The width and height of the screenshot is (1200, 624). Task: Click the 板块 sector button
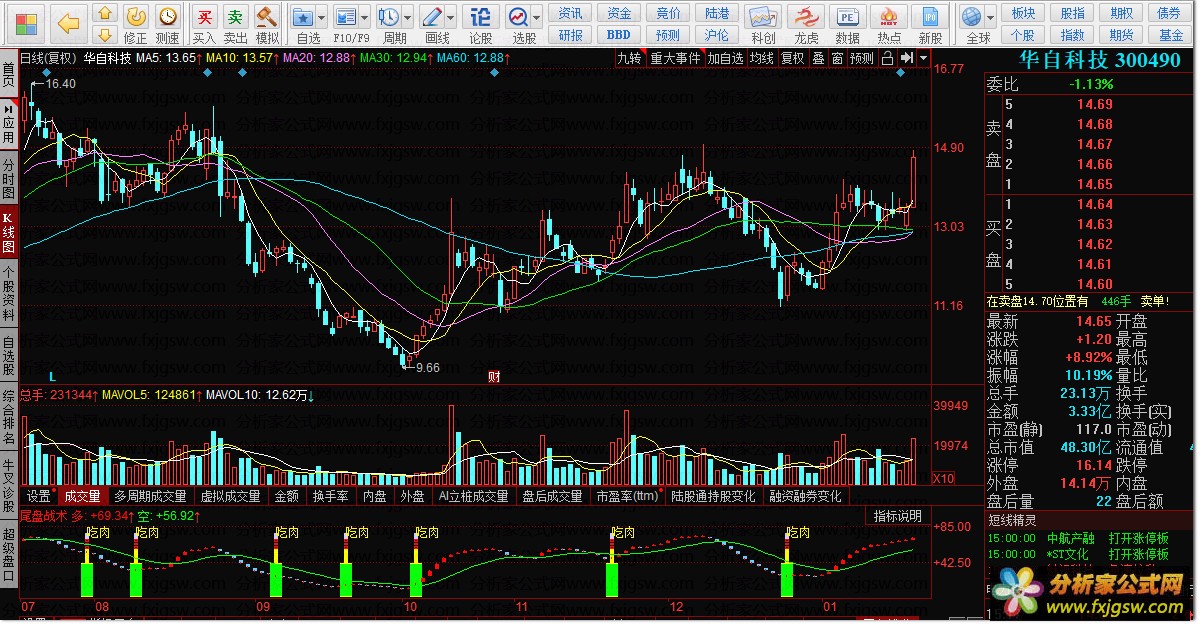pyautogui.click(x=1023, y=13)
